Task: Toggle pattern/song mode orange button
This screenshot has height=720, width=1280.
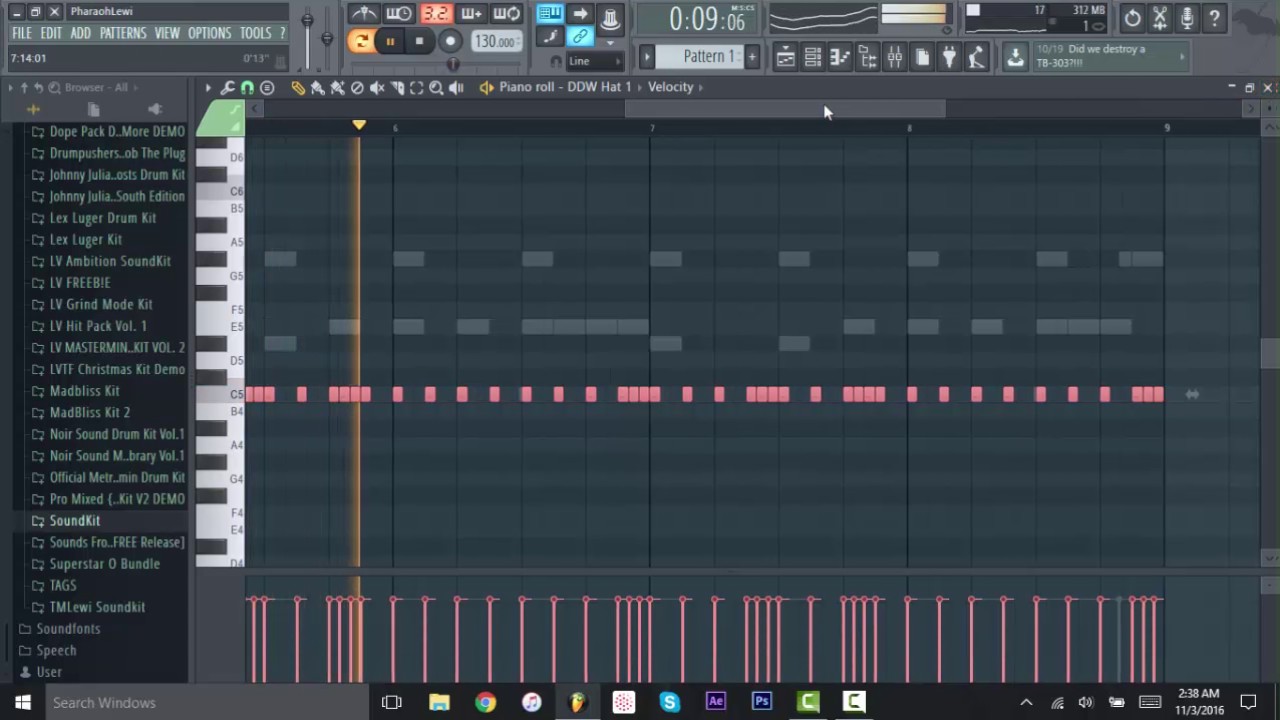Action: (361, 41)
